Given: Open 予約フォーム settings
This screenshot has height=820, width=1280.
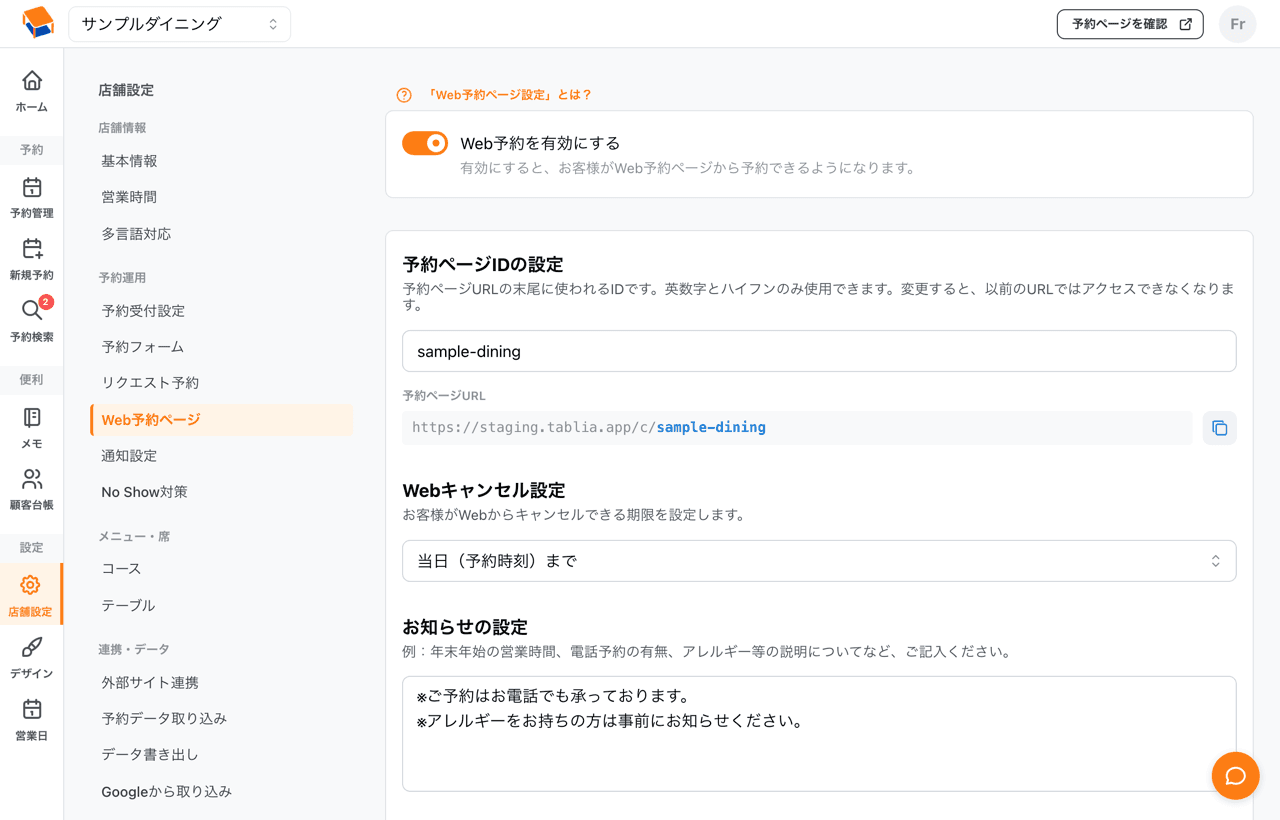Looking at the screenshot, I should pos(143,347).
